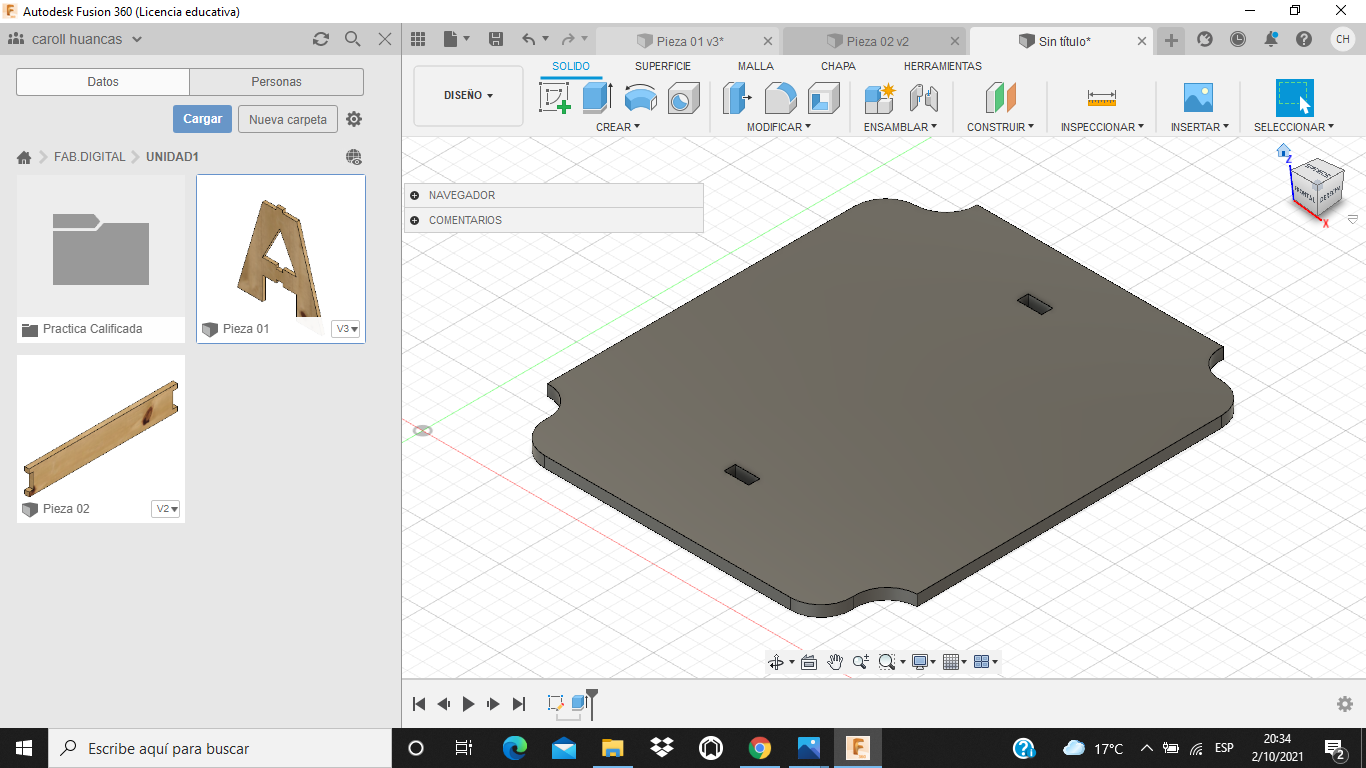Expand the INSPECCIONAR menu
Viewport: 1366px width, 768px height.
(x=1102, y=127)
